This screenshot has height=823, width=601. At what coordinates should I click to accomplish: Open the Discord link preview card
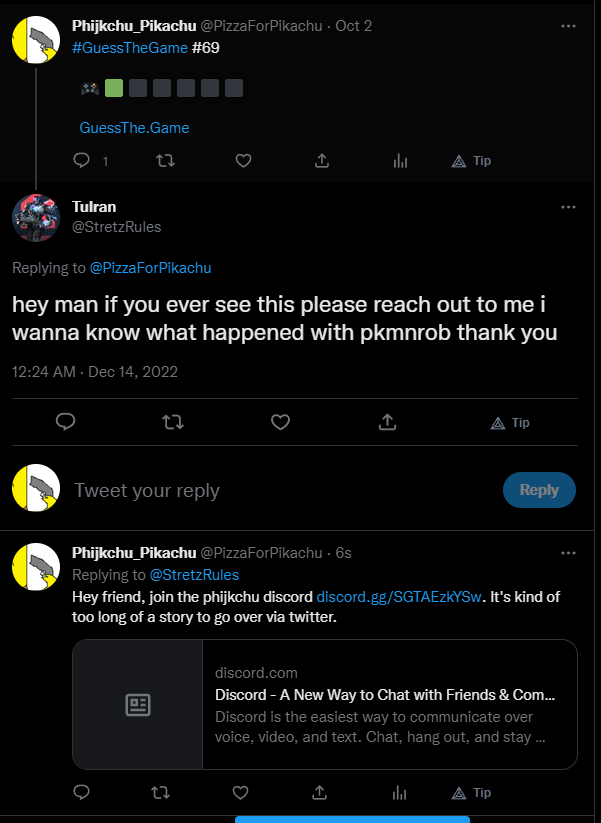(325, 704)
